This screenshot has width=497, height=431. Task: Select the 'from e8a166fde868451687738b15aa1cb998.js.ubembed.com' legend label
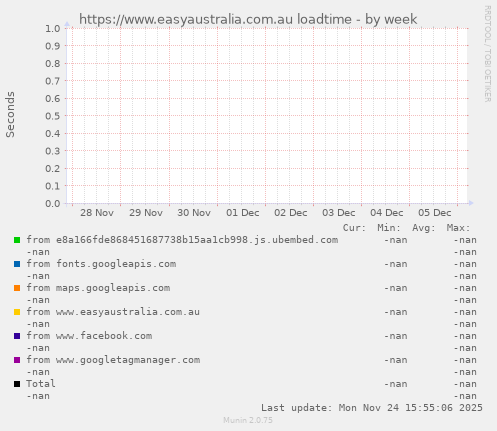click(x=182, y=240)
